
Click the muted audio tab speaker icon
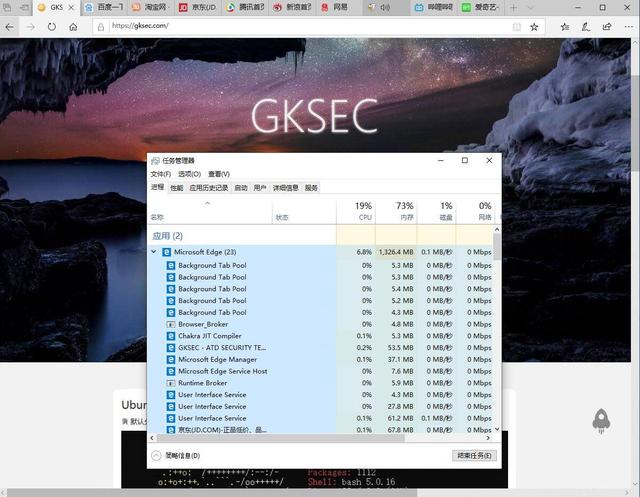(x=385, y=7)
